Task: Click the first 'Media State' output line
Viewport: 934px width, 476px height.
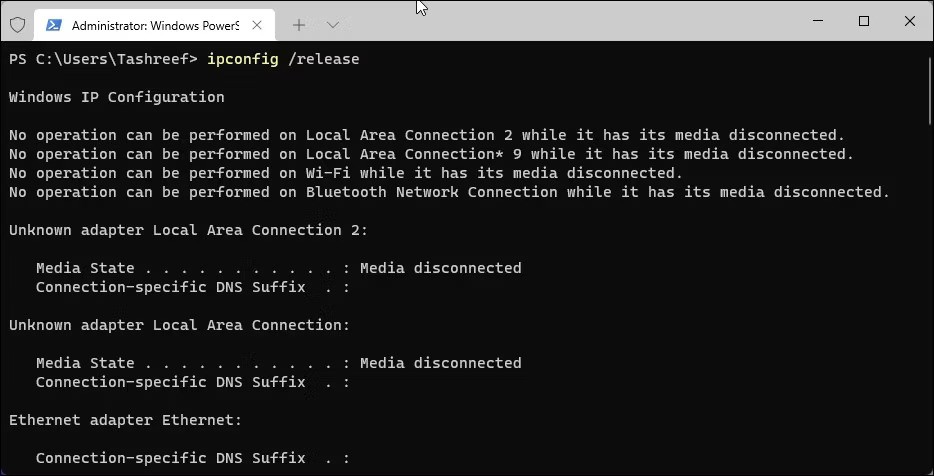Action: (x=278, y=268)
